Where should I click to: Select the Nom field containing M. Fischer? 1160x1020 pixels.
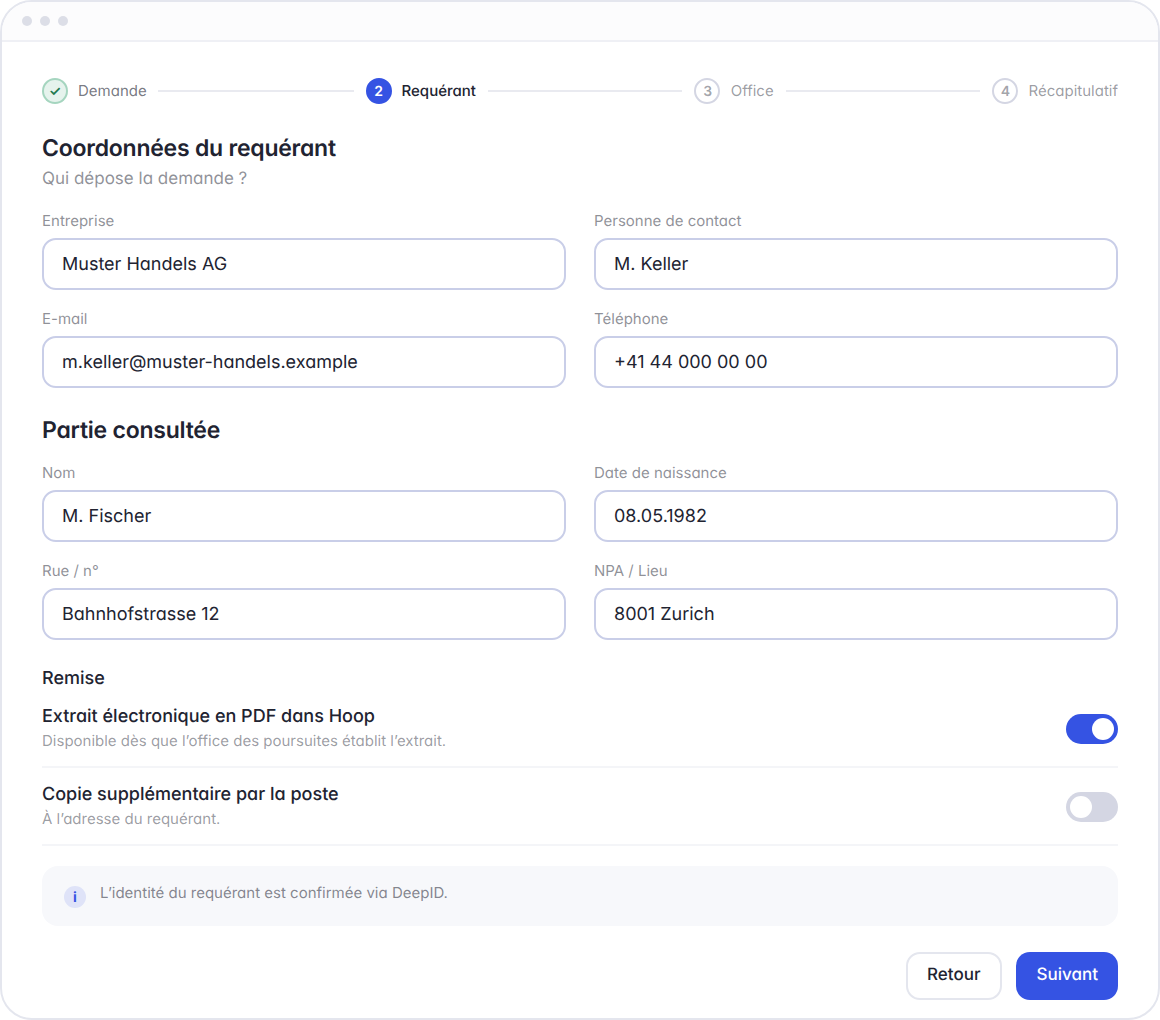coord(304,516)
